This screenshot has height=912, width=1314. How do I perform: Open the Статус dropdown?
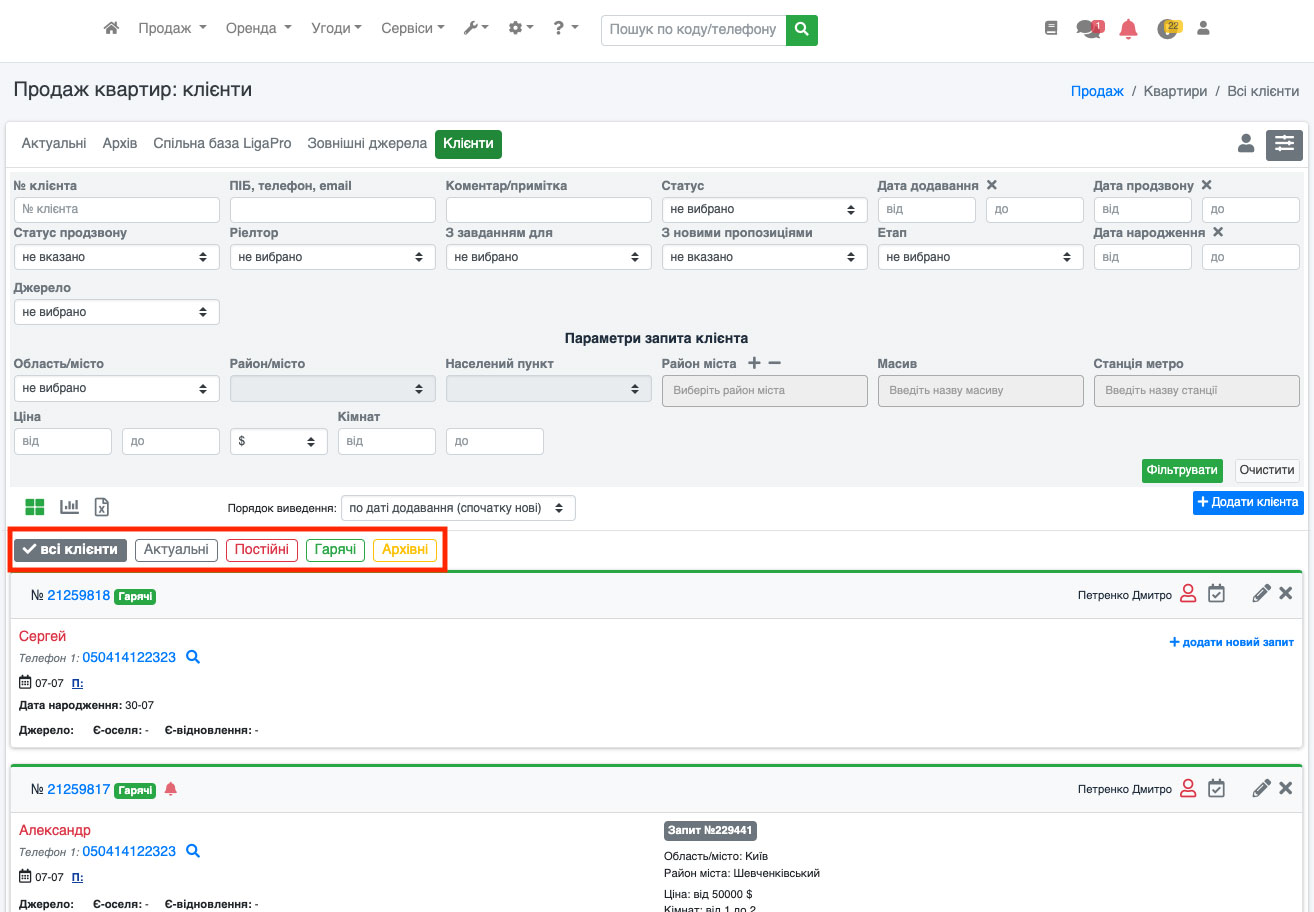(x=764, y=210)
